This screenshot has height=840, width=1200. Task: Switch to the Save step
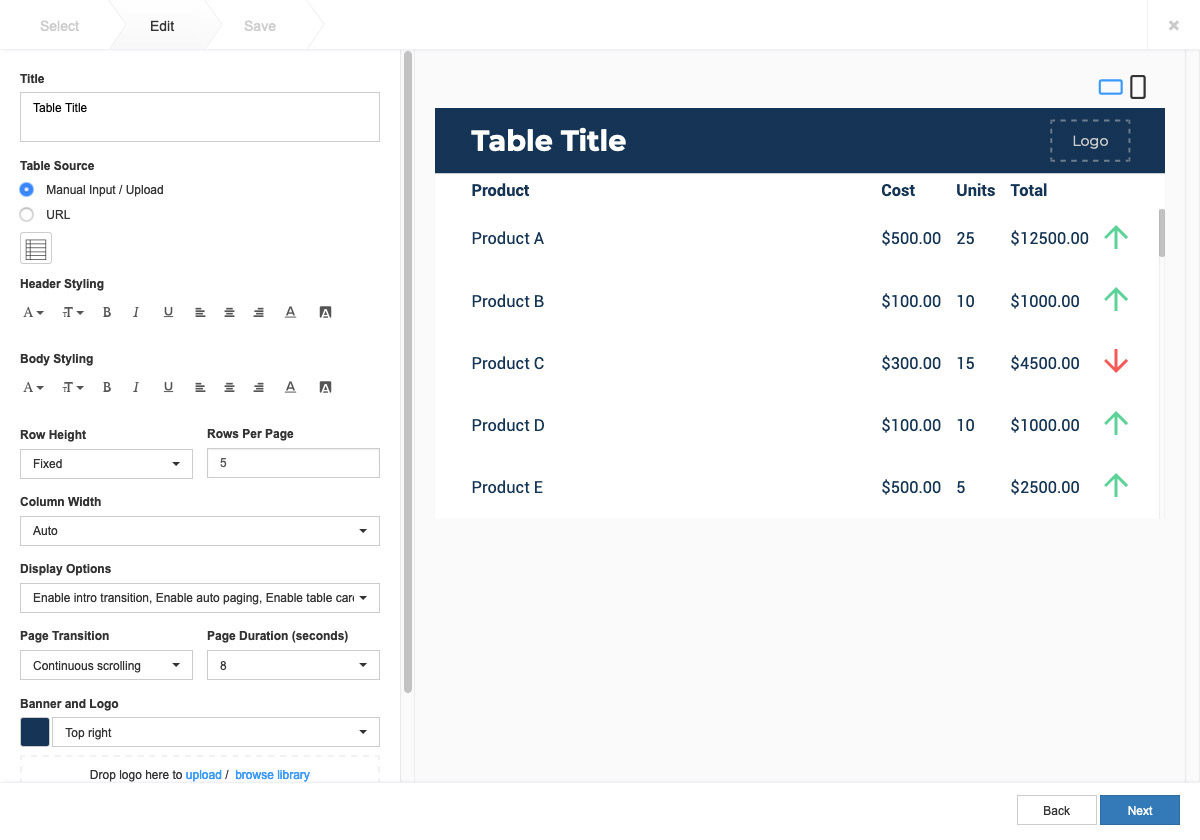[x=259, y=26]
